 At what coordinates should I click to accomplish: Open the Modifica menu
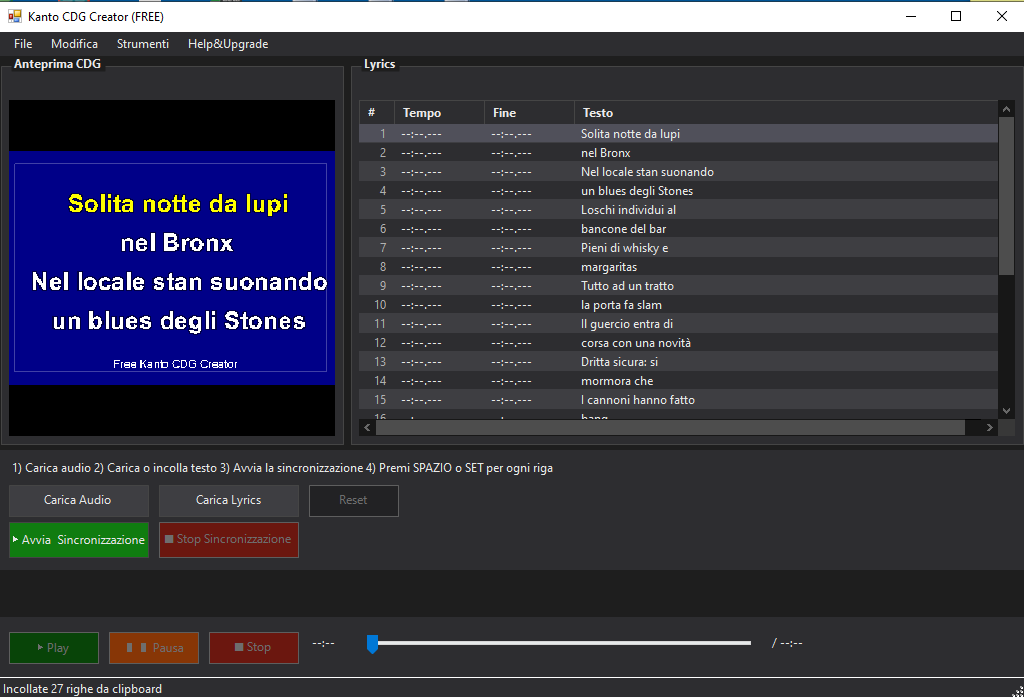[74, 44]
